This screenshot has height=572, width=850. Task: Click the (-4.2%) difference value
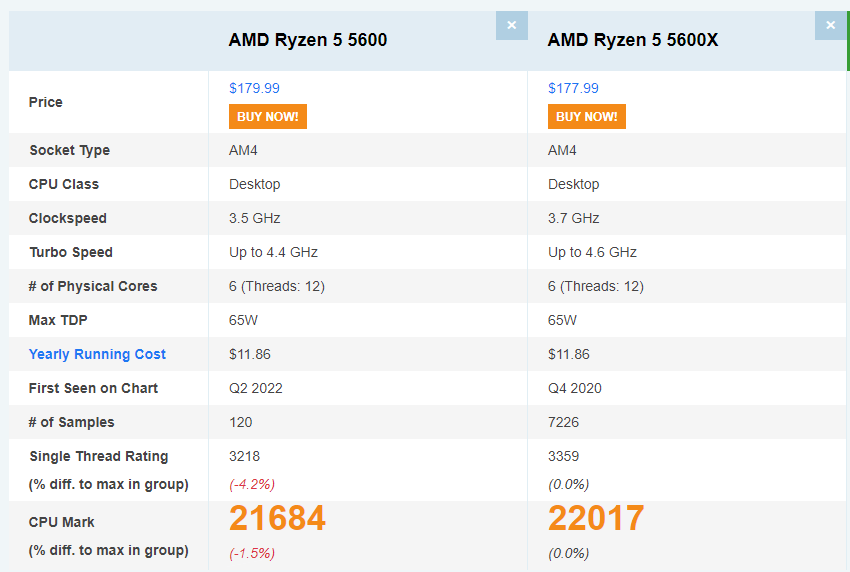(252, 484)
